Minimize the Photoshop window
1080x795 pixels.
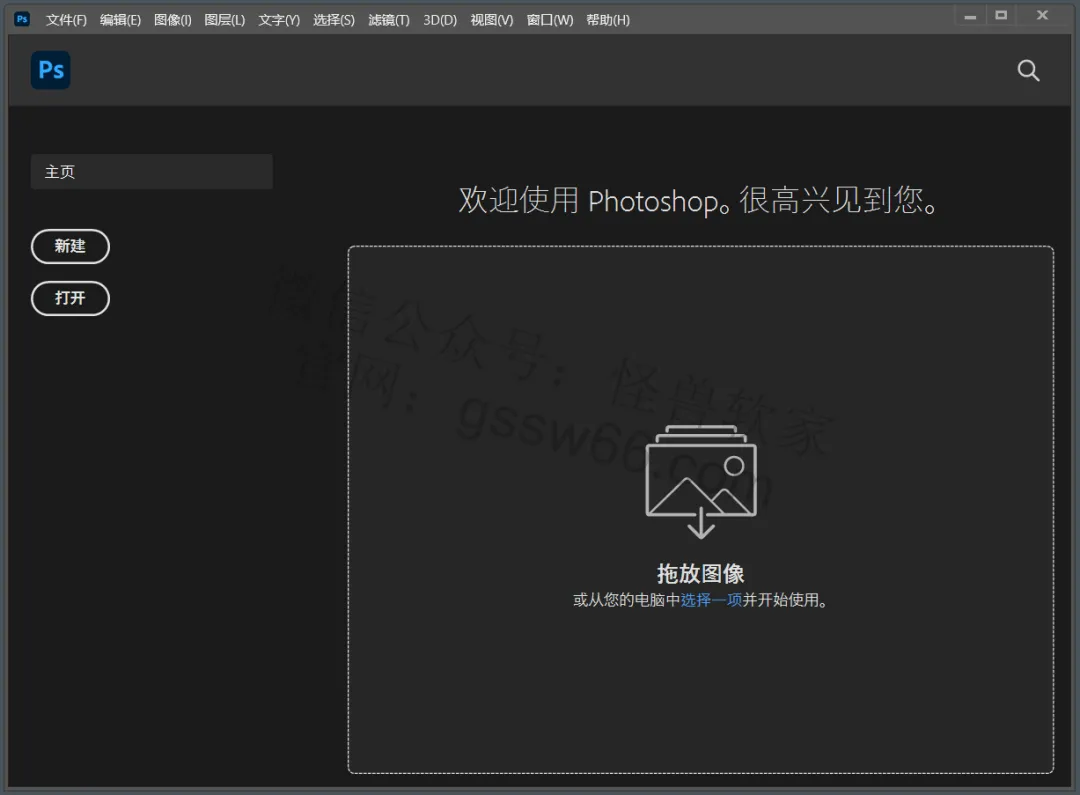tap(970, 16)
